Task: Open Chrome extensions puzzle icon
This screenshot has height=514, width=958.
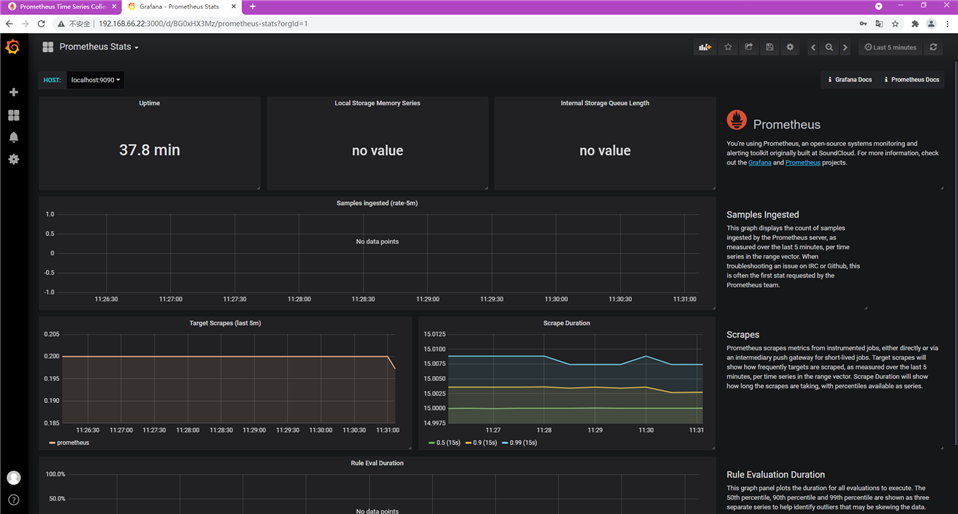Action: pos(915,24)
